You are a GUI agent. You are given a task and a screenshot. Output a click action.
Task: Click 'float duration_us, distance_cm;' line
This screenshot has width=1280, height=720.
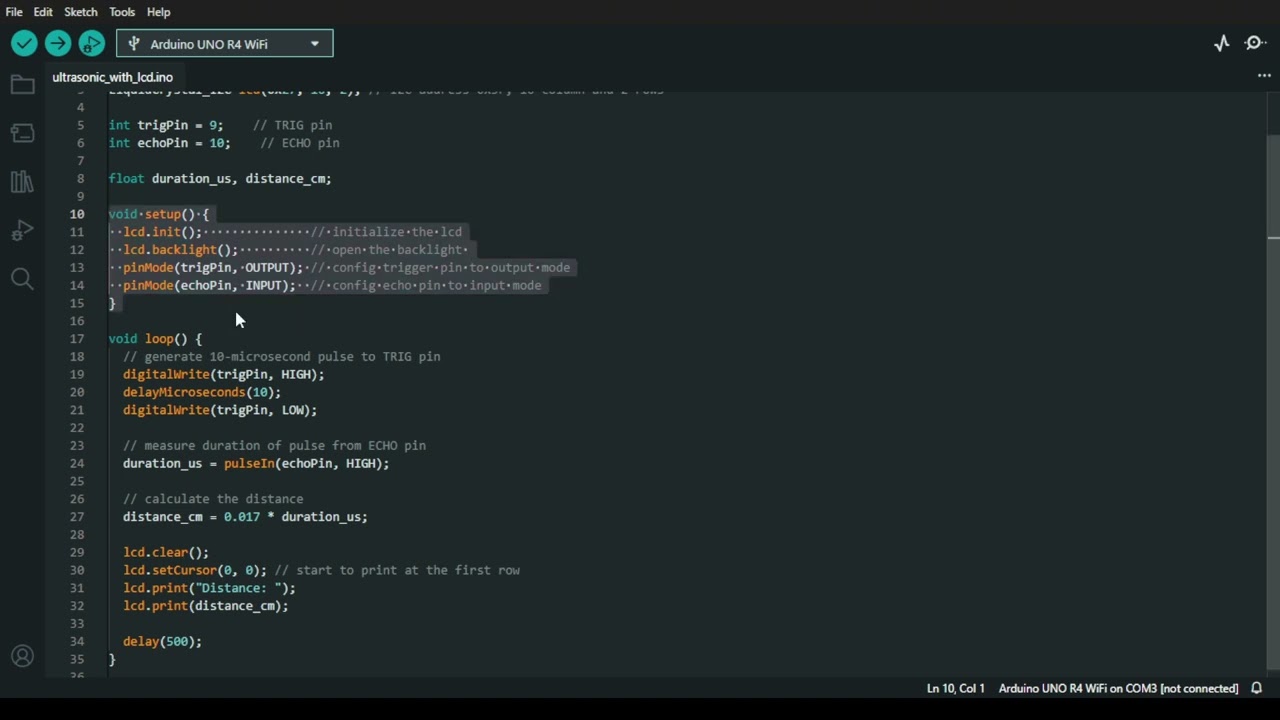pyautogui.click(x=220, y=179)
